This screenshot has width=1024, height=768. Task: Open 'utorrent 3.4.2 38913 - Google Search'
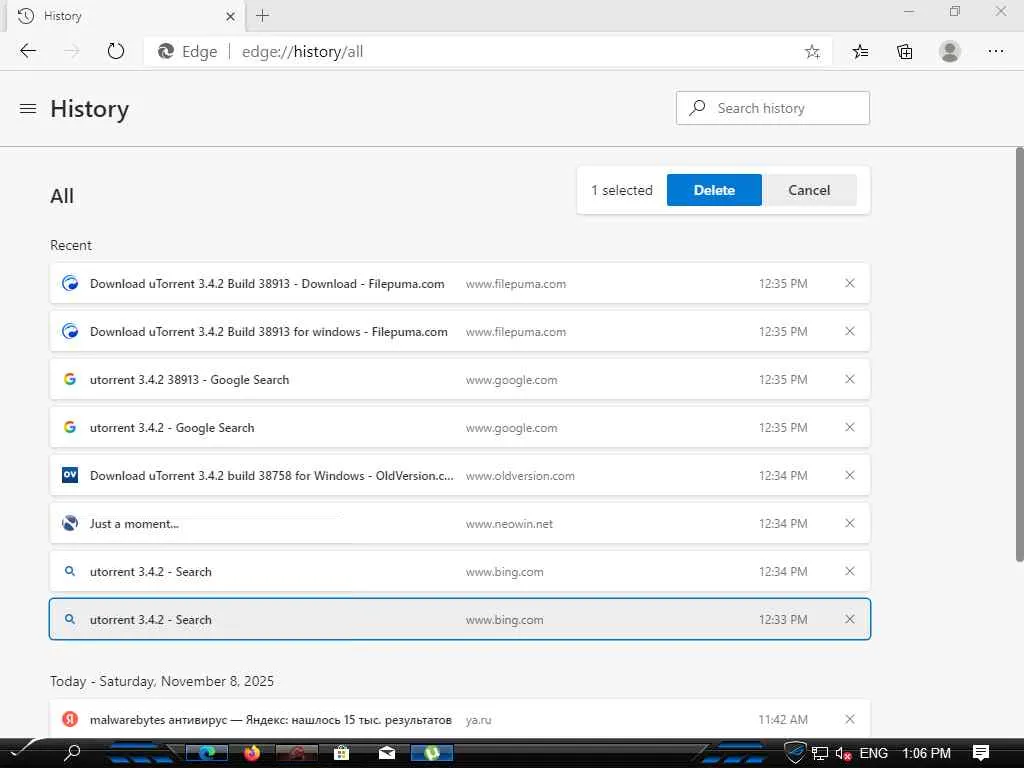click(189, 379)
